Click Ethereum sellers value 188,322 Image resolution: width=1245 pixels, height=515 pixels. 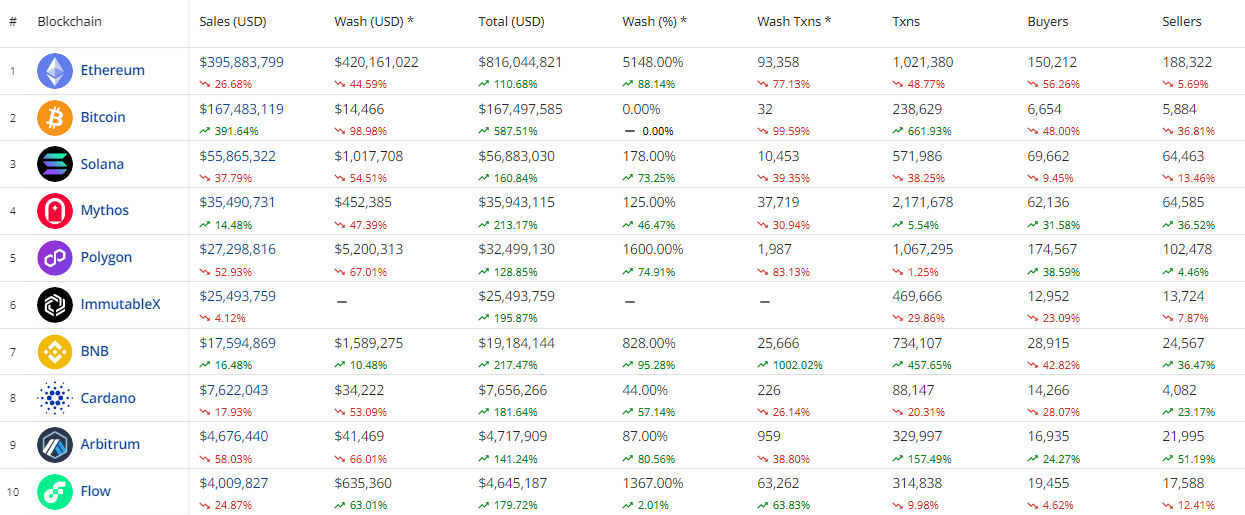coord(1187,62)
